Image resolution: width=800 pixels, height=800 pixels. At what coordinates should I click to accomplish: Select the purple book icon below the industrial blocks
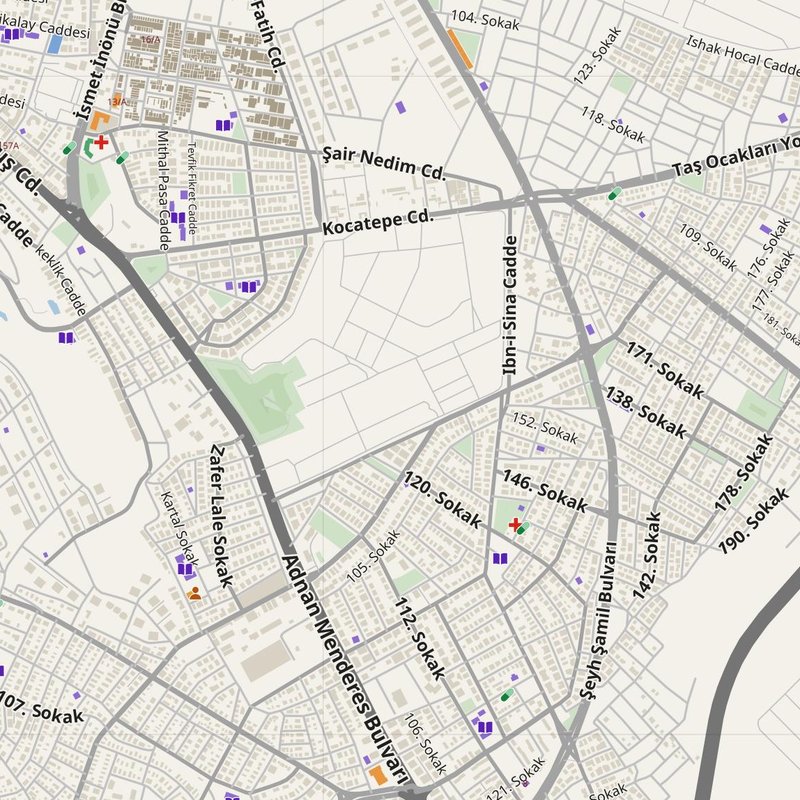[x=224, y=124]
